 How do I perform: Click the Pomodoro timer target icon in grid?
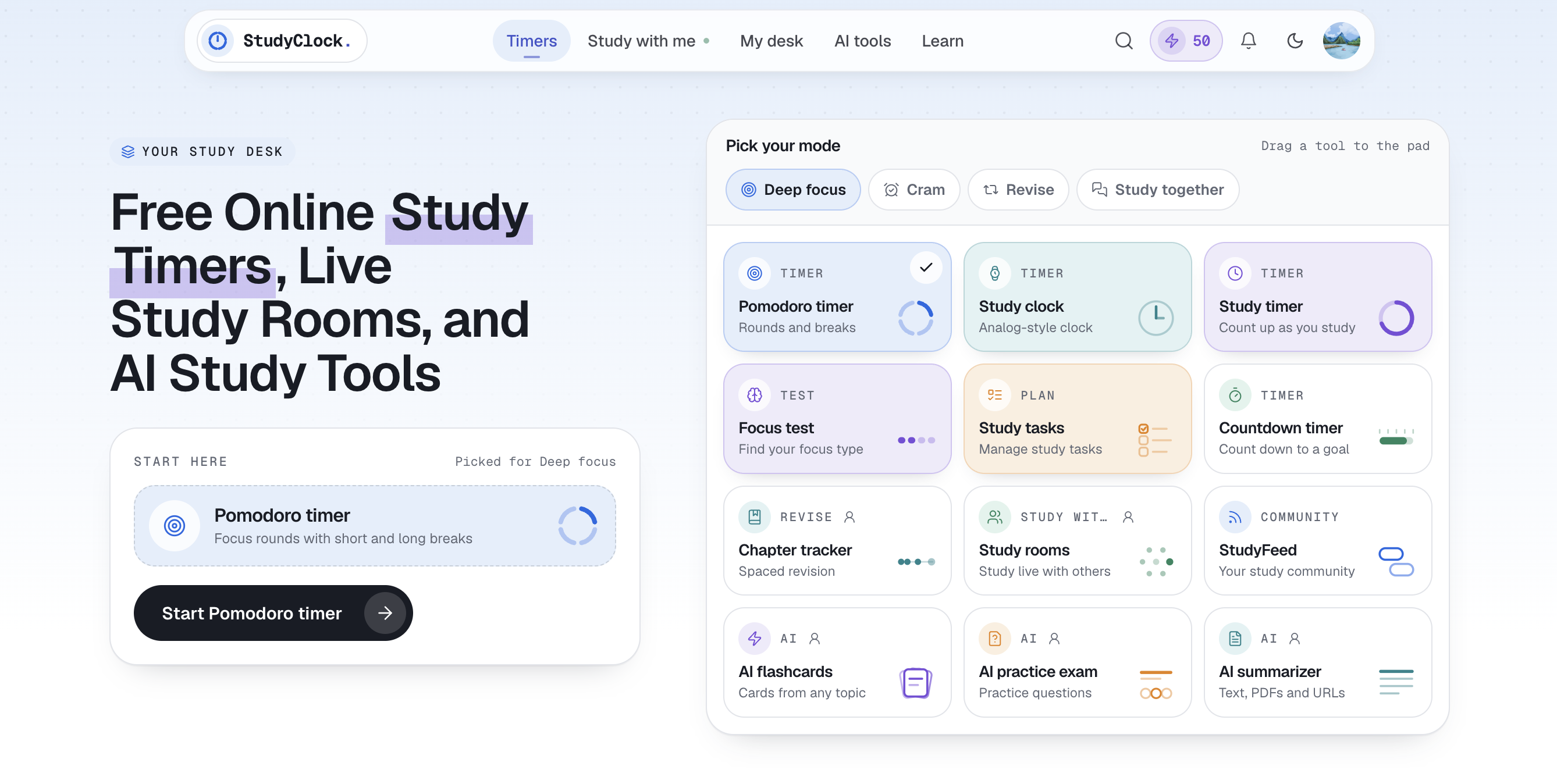754,273
